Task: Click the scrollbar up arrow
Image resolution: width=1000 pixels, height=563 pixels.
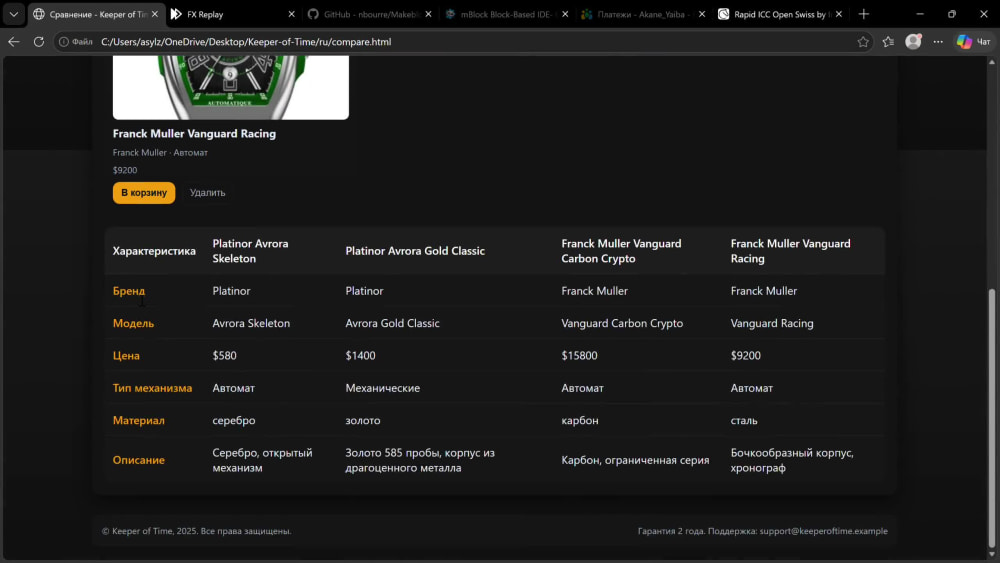Action: pos(991,62)
